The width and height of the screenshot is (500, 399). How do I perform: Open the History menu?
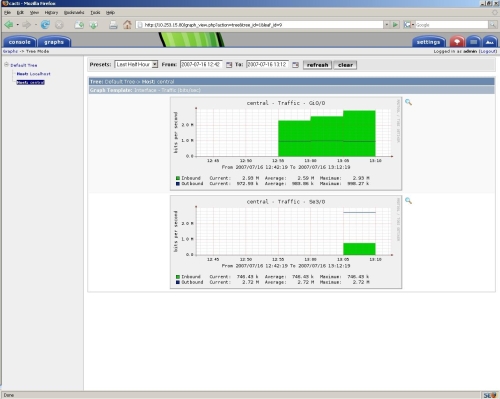51,12
